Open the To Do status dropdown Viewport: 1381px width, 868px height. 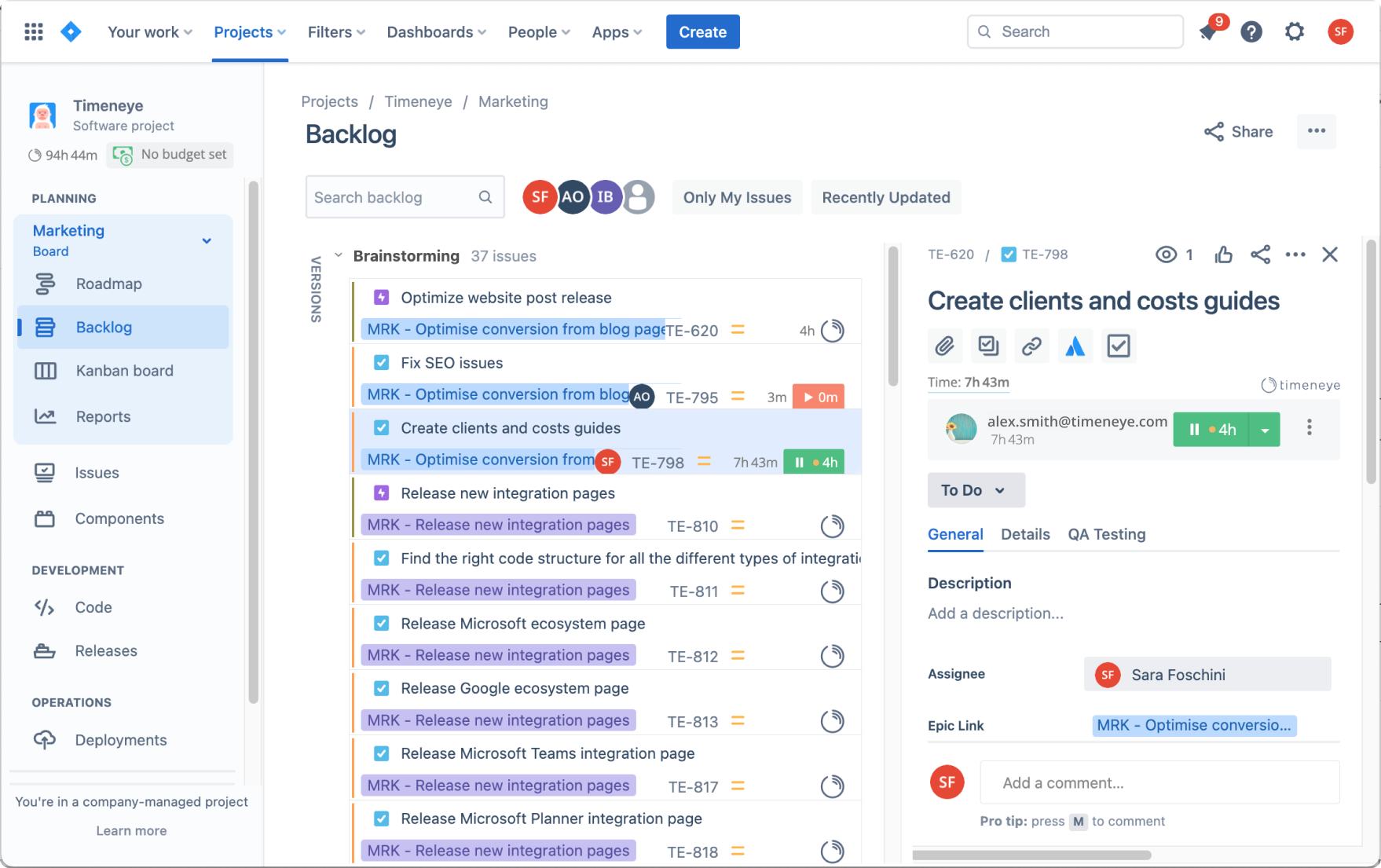[x=976, y=489]
